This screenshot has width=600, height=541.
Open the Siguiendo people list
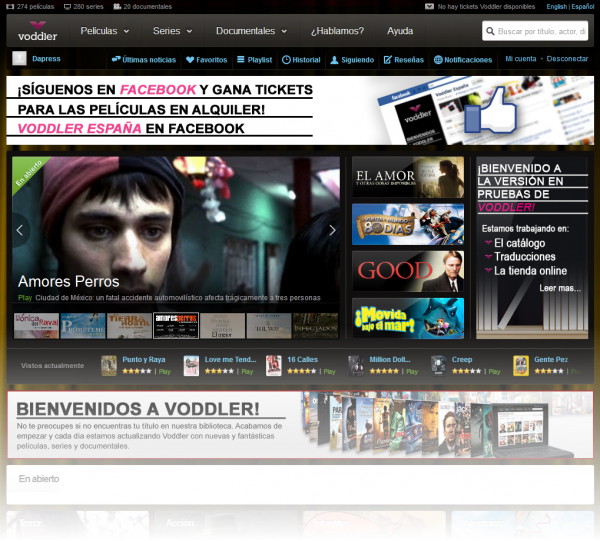click(x=352, y=60)
